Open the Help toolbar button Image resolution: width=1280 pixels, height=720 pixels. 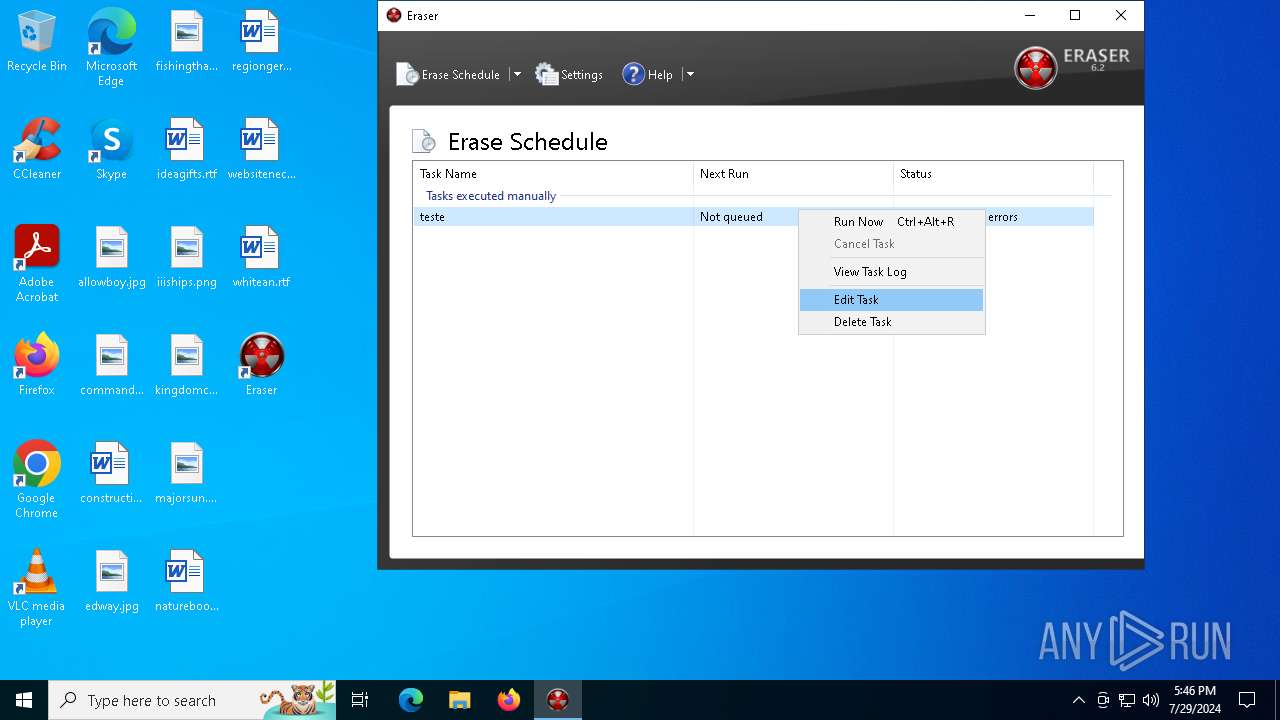tap(647, 74)
